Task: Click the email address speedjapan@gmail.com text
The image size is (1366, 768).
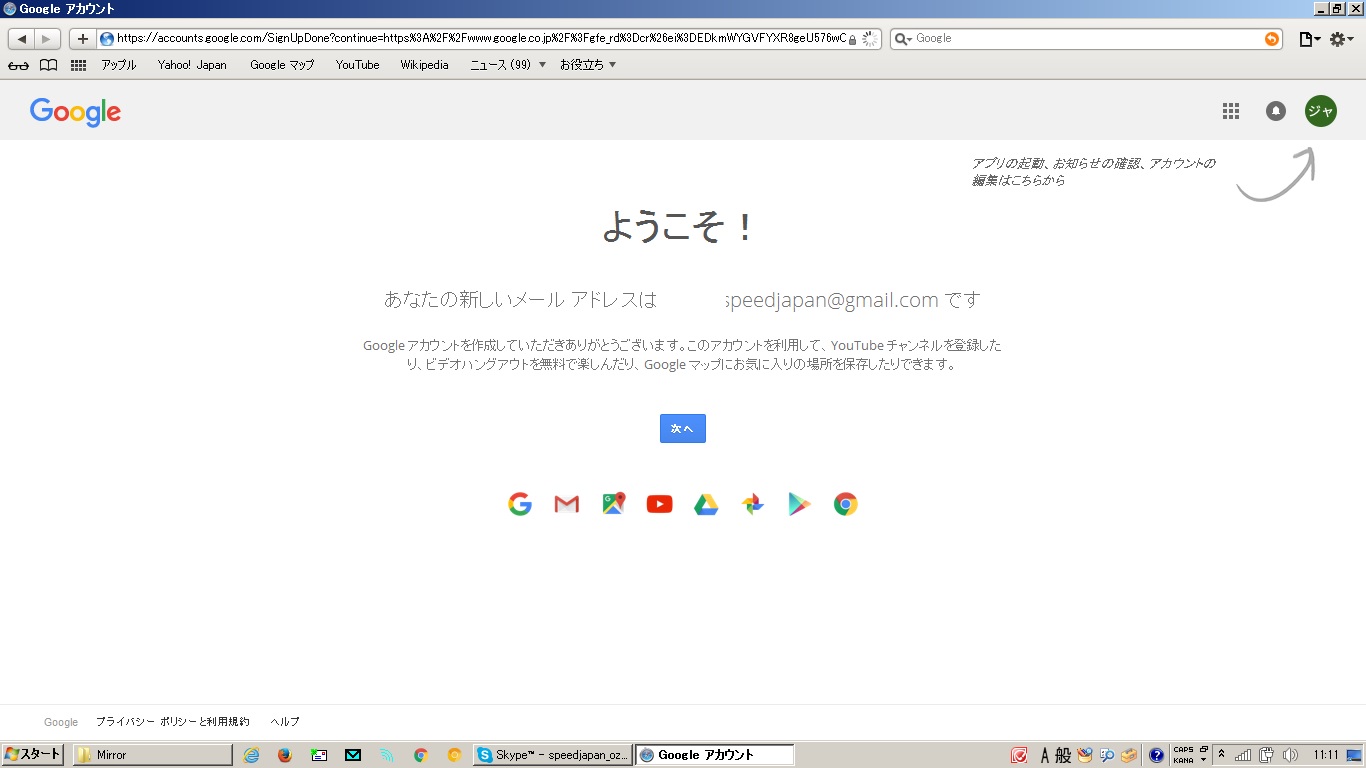Action: click(832, 300)
